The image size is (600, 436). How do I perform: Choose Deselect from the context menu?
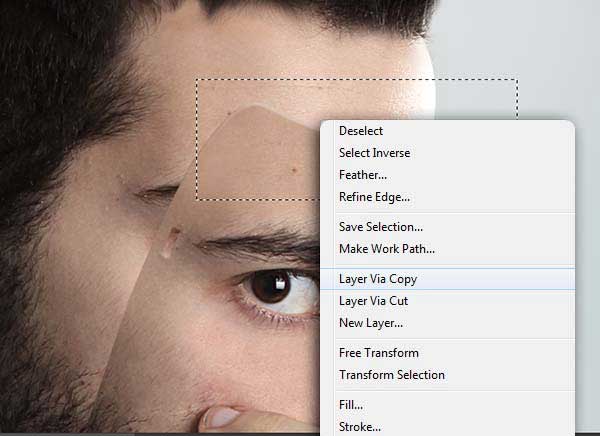447,131
